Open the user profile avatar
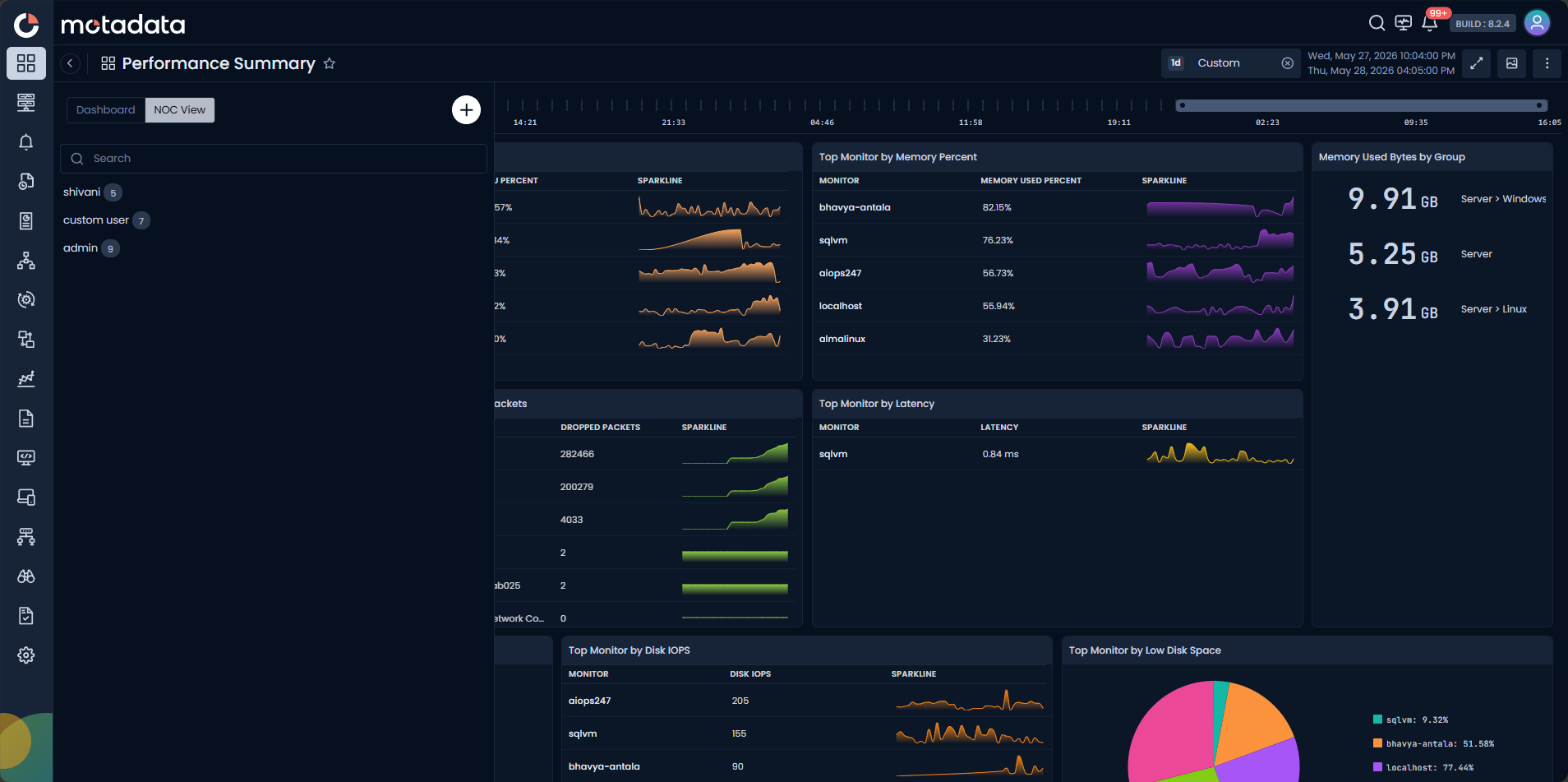Image resolution: width=1568 pixels, height=782 pixels. click(1537, 23)
